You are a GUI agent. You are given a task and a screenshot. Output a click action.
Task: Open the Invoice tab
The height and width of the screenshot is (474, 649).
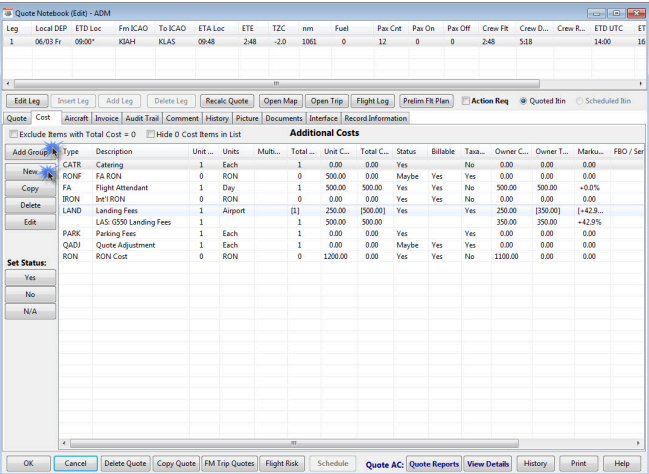[107, 118]
